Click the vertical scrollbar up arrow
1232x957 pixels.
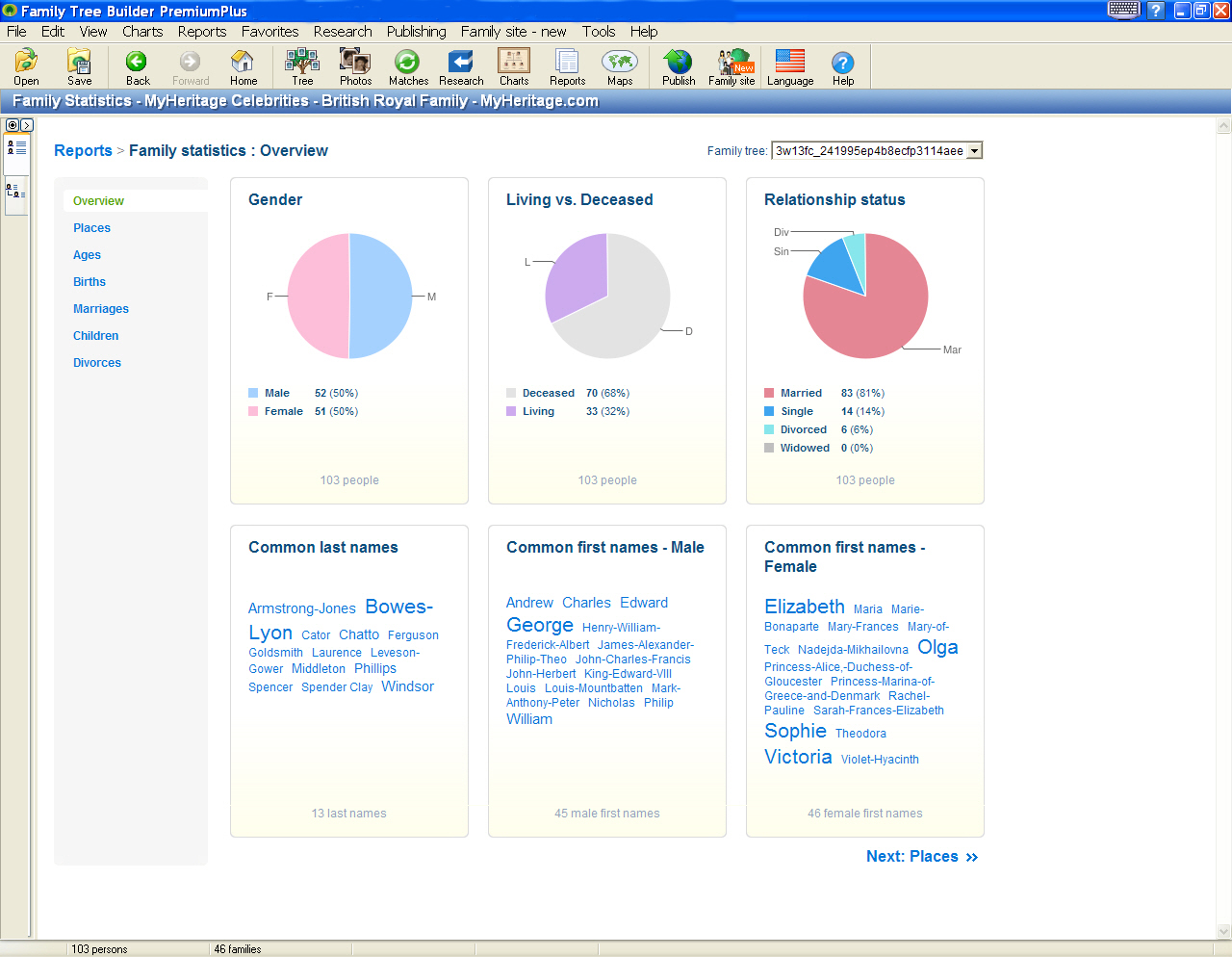tap(1224, 126)
